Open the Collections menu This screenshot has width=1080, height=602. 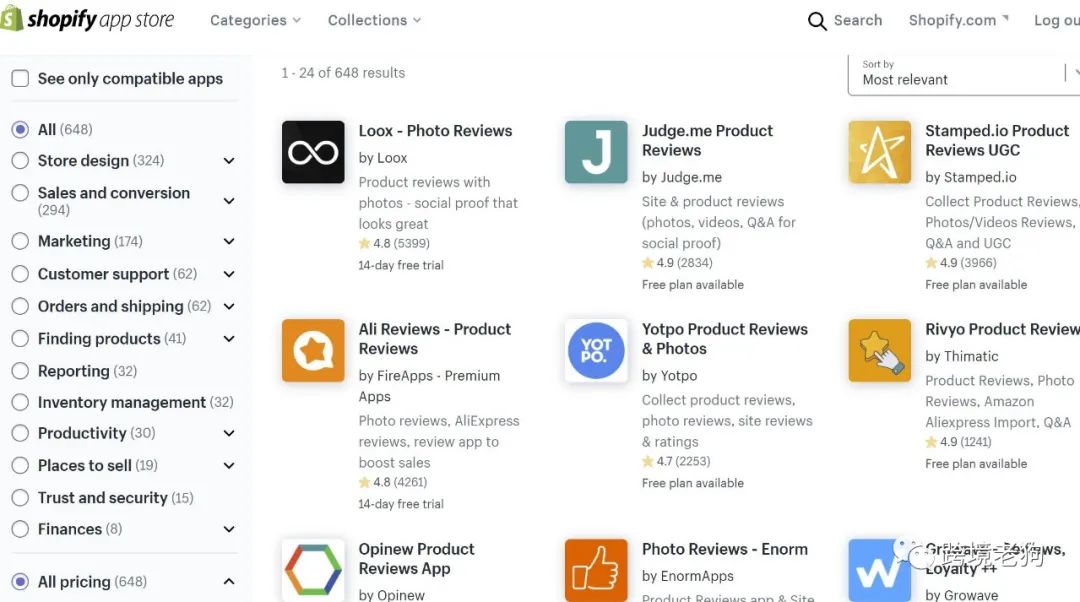coord(374,21)
